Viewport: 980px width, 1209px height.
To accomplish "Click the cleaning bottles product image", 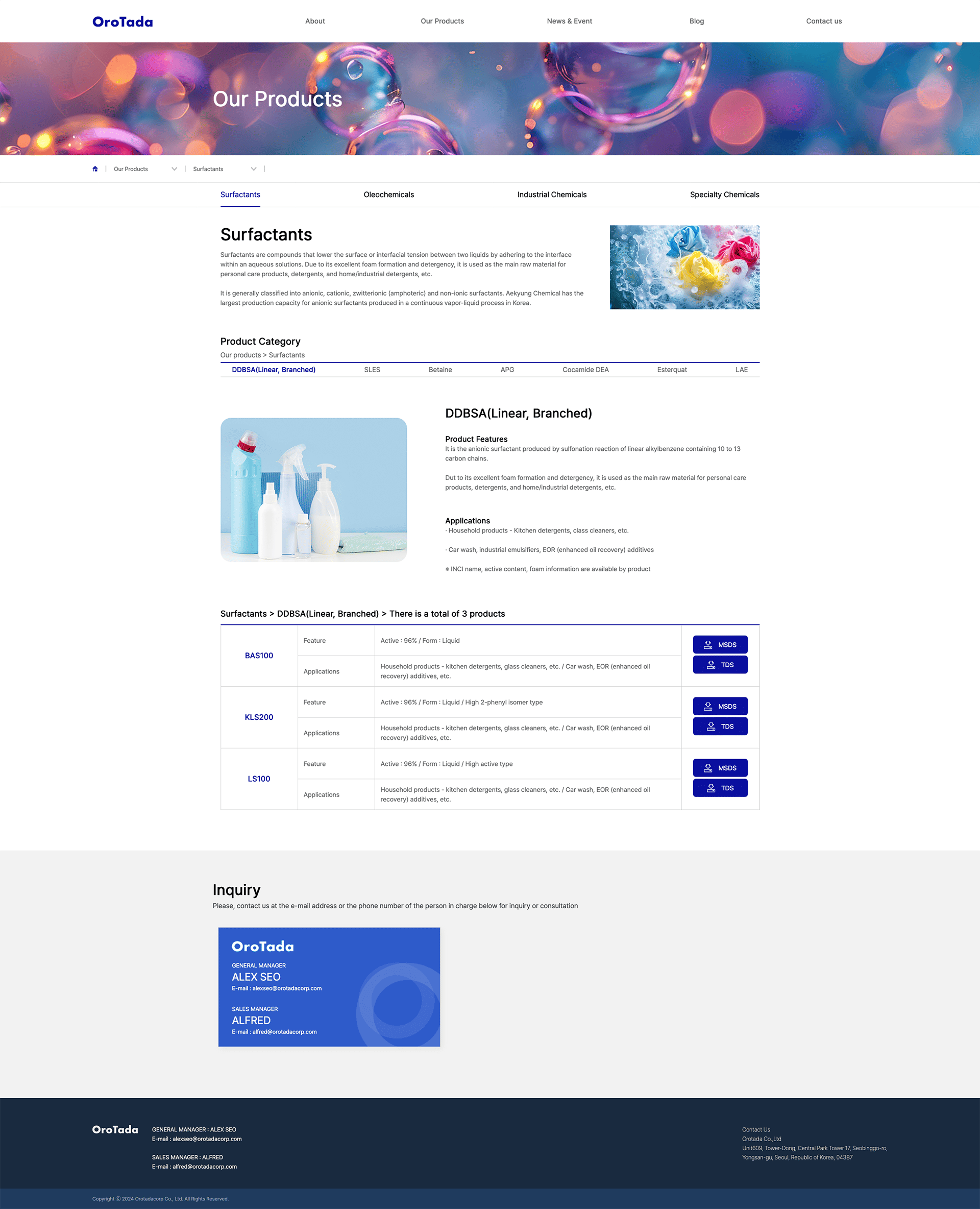I will point(313,490).
